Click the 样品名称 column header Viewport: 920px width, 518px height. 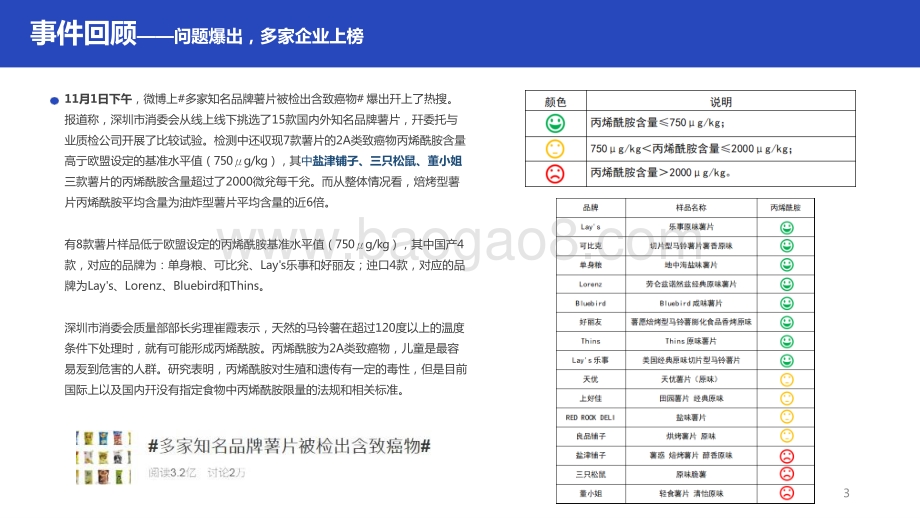pos(691,208)
